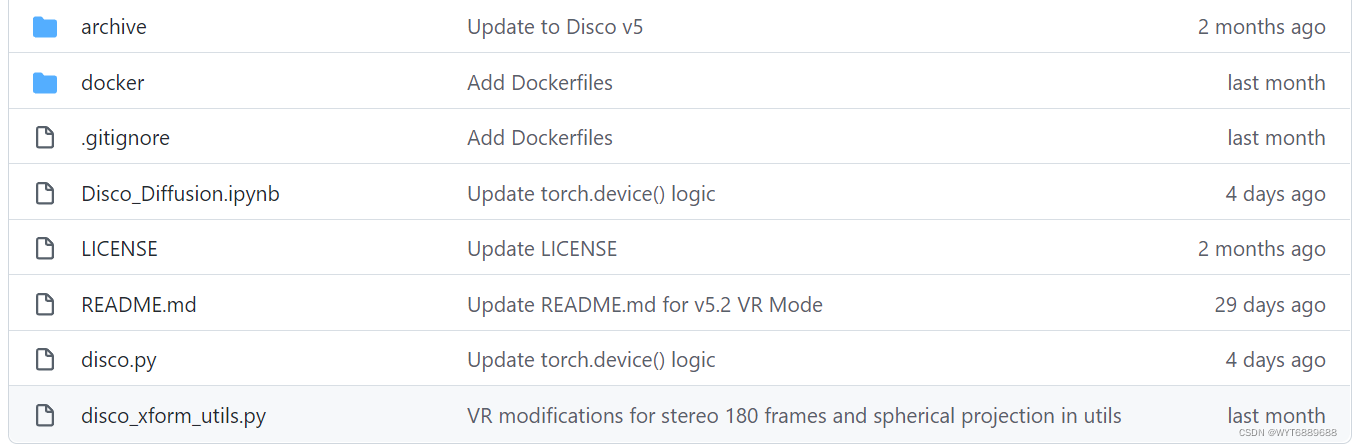The width and height of the screenshot is (1352, 446).
Task: Open the archive folder name link
Action: point(114,27)
